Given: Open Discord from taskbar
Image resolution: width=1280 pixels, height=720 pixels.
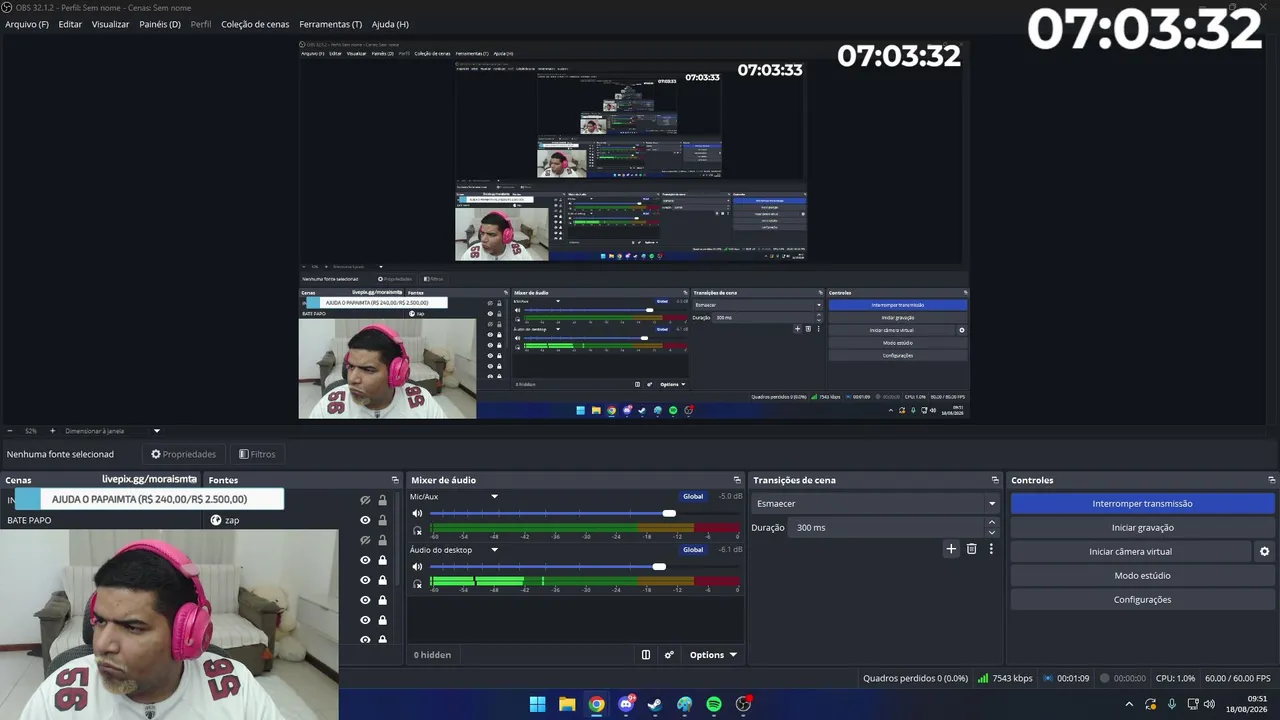Looking at the screenshot, I should pos(626,704).
